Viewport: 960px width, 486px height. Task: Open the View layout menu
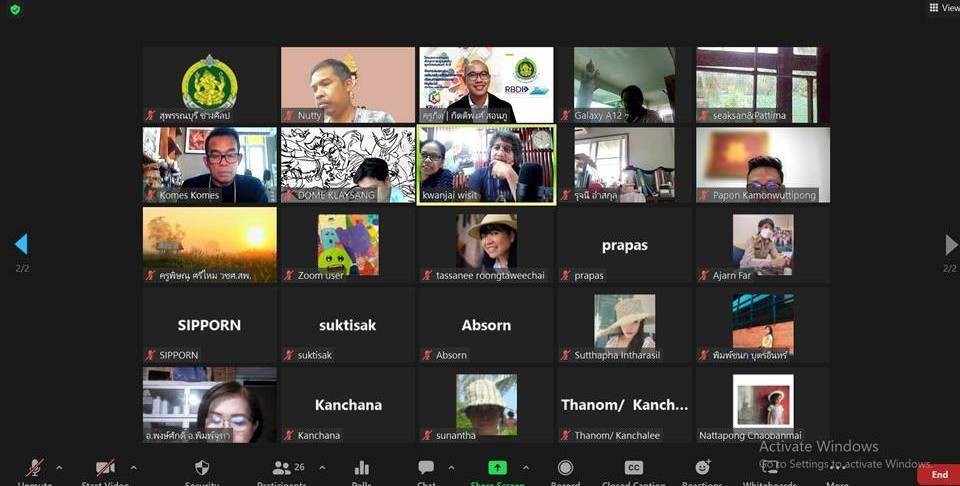[x=944, y=7]
